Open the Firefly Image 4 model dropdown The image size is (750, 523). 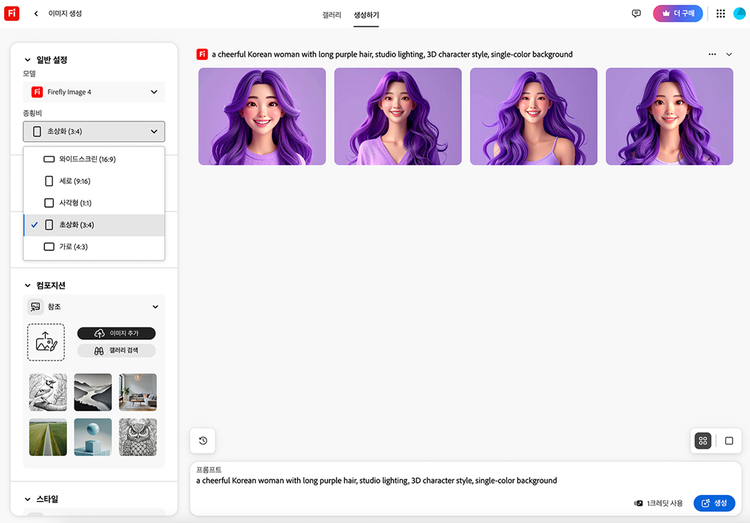[x=94, y=92]
